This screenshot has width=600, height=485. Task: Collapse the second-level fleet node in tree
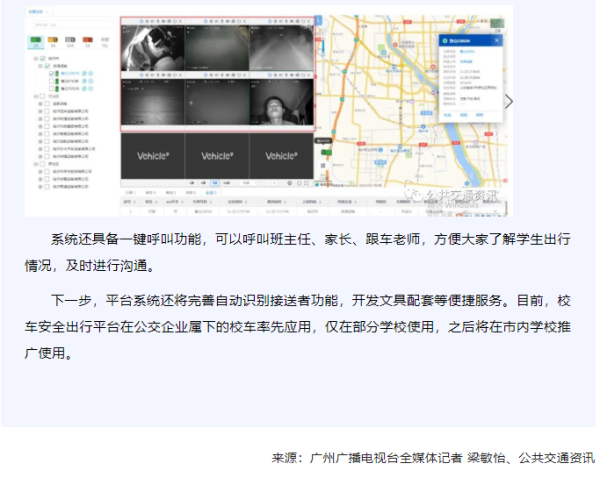(41, 66)
